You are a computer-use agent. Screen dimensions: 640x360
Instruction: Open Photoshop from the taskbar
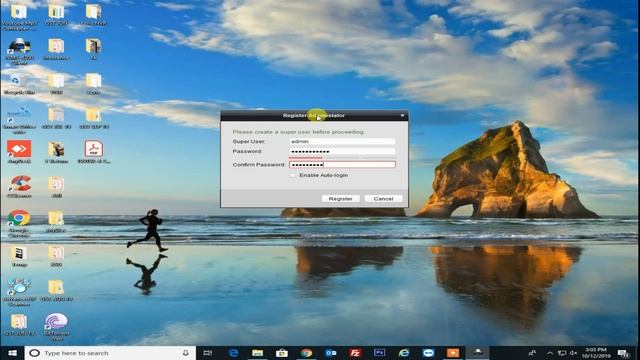pyautogui.click(x=380, y=353)
